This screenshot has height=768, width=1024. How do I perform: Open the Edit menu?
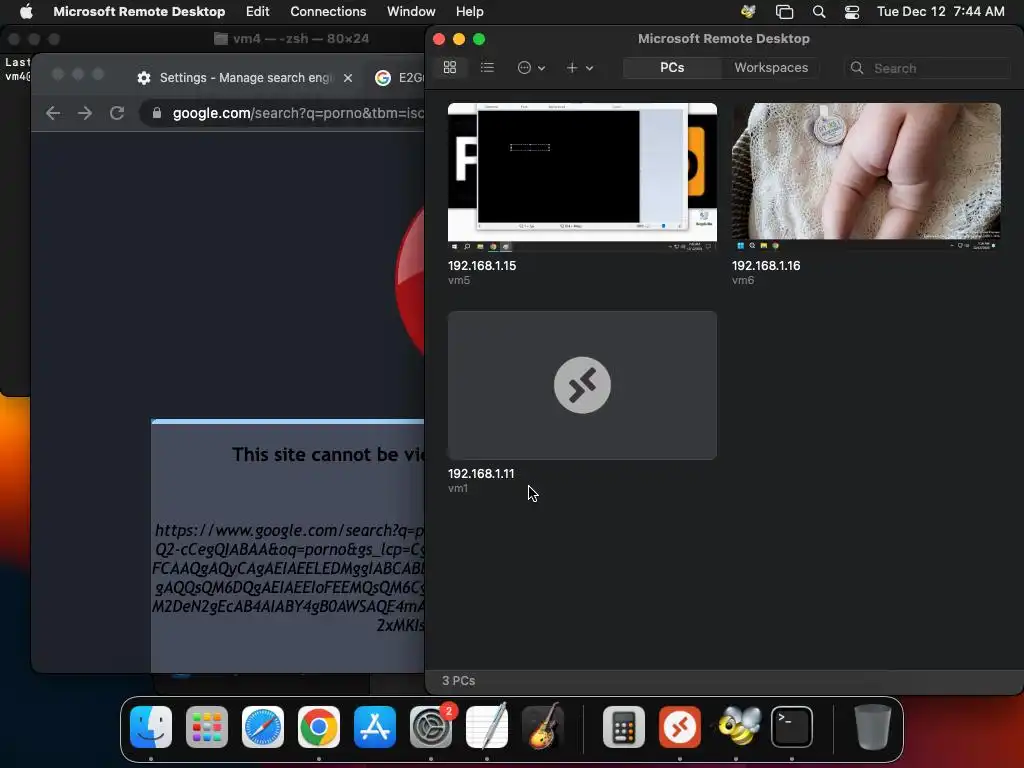[x=257, y=11]
